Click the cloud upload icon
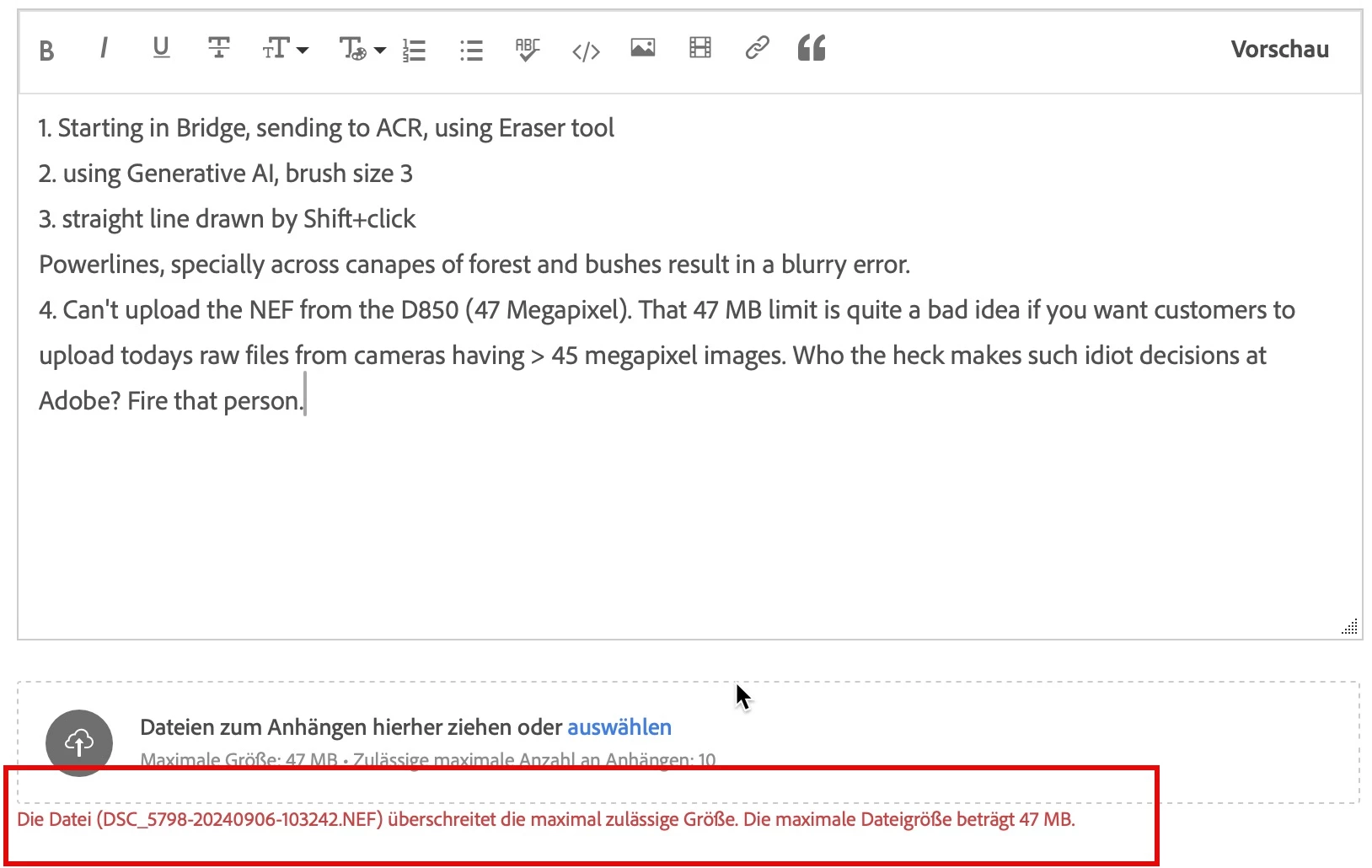This screenshot has width=1372, height=868. [79, 742]
